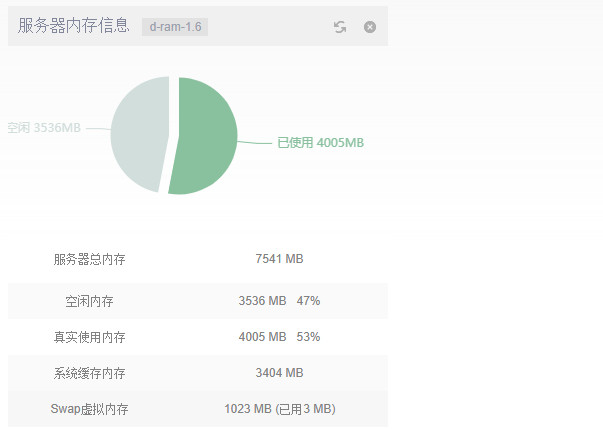
Task: Click the 53% used percentage
Action: coord(308,337)
